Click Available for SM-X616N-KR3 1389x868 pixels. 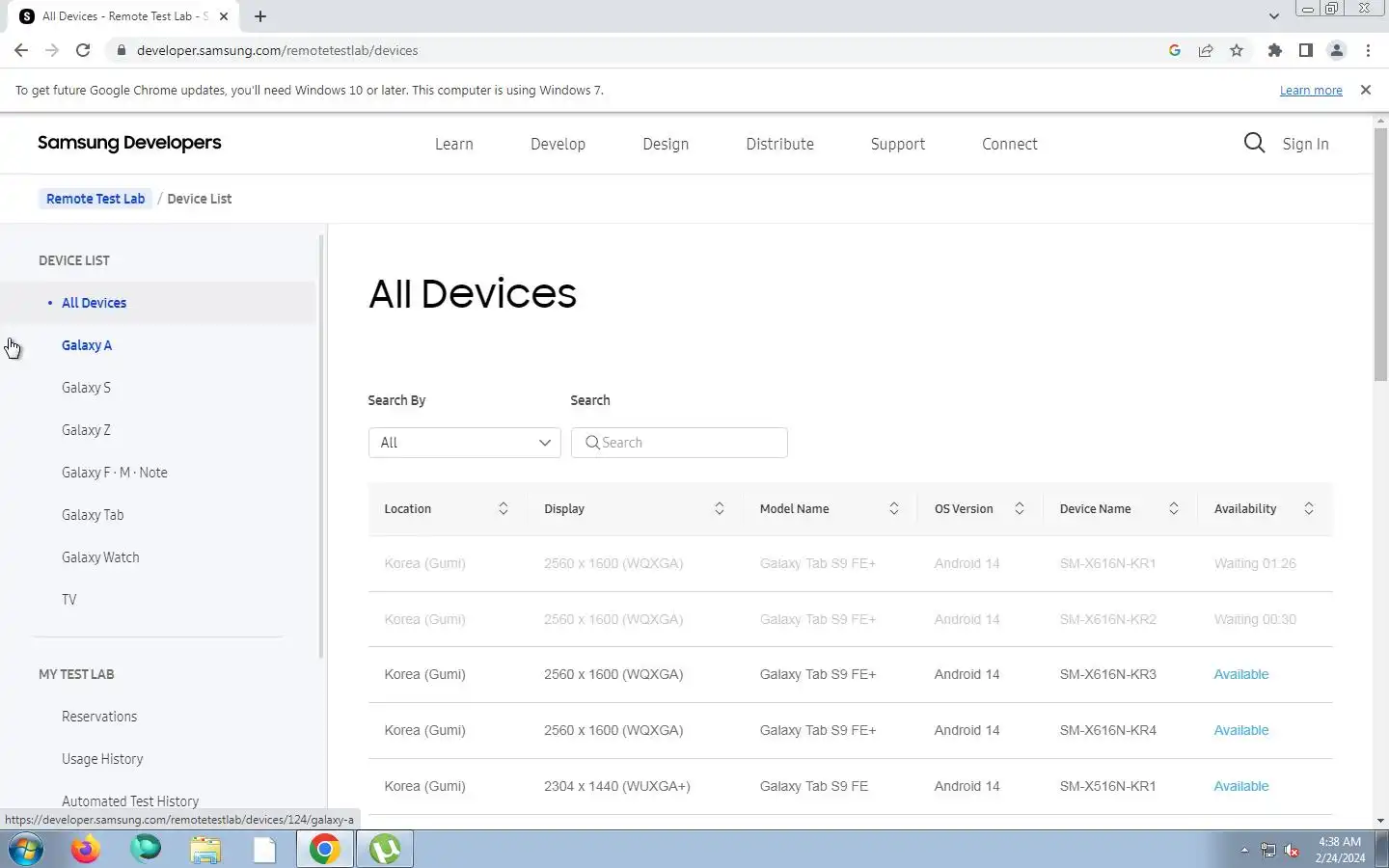[x=1240, y=674]
